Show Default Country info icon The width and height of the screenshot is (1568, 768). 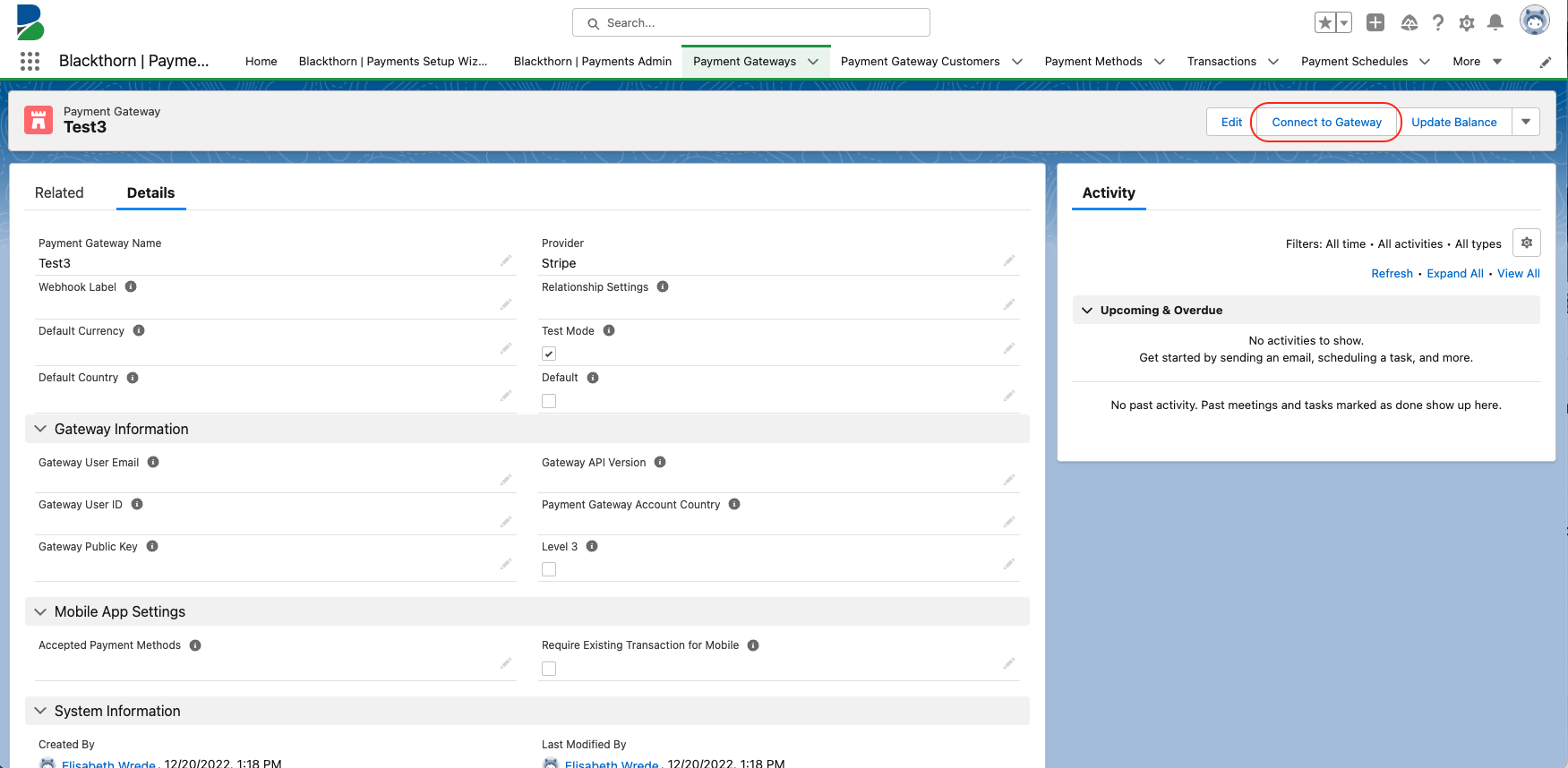(133, 377)
